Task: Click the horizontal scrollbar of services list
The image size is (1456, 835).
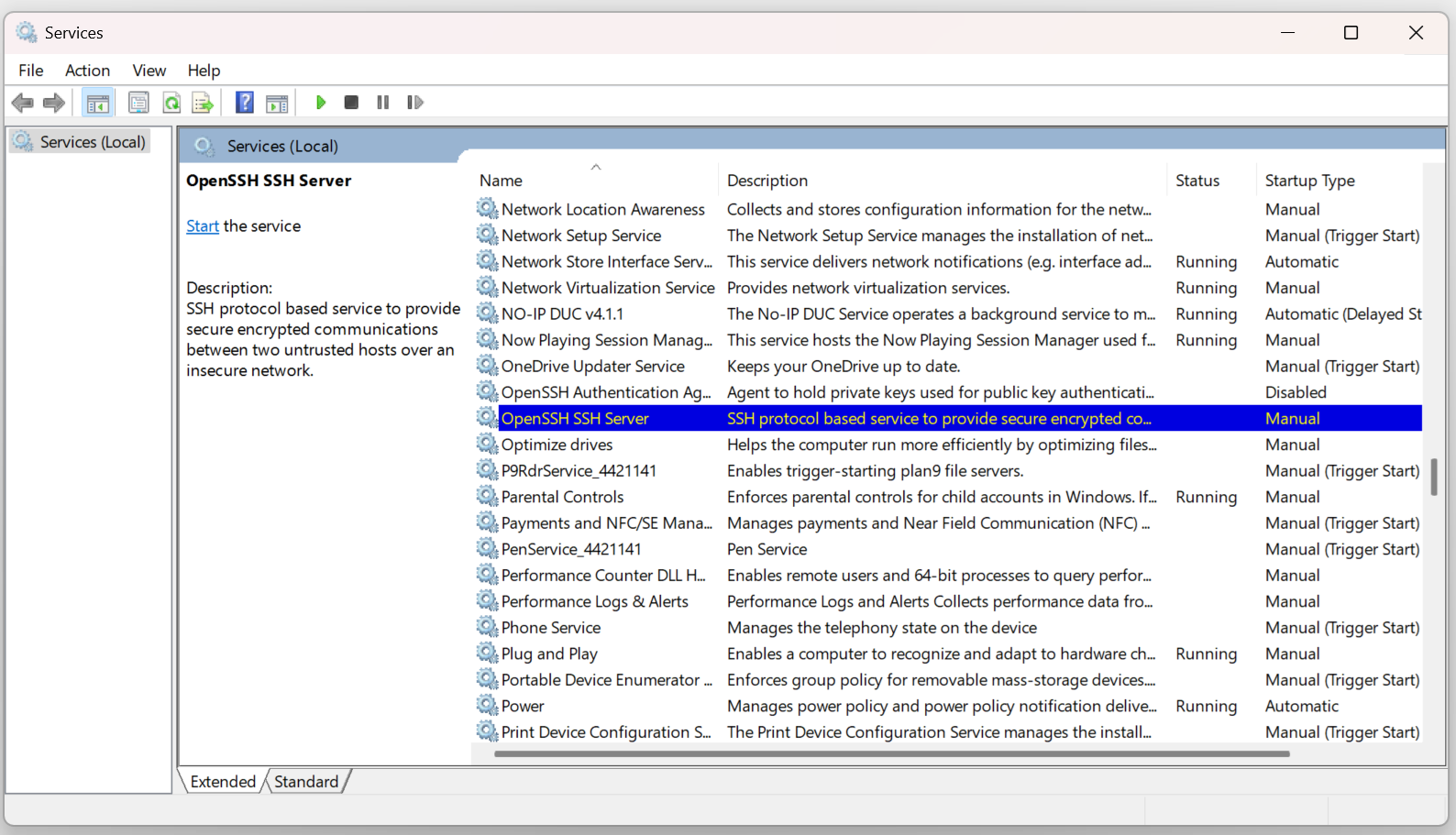Action: point(891,754)
